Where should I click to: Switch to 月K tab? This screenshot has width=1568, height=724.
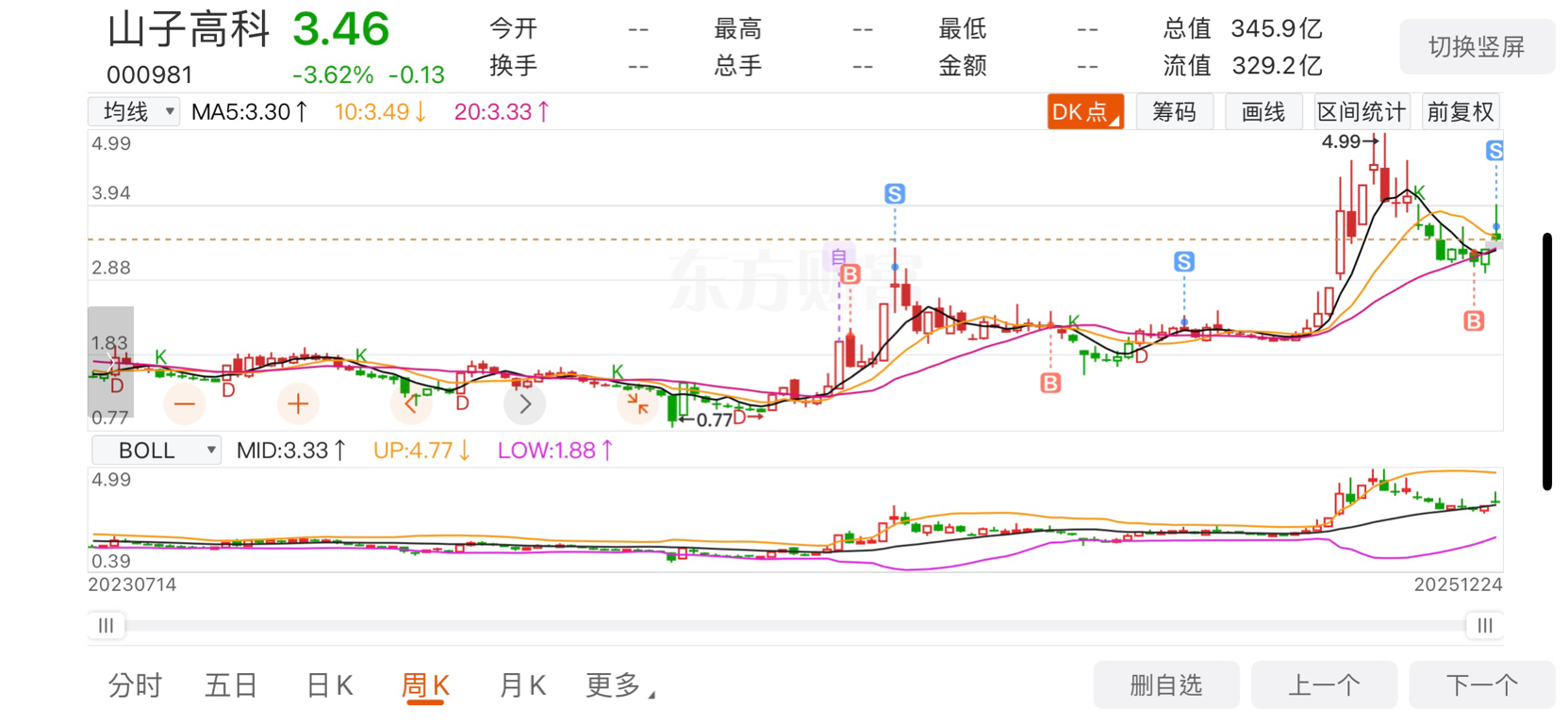click(x=523, y=685)
